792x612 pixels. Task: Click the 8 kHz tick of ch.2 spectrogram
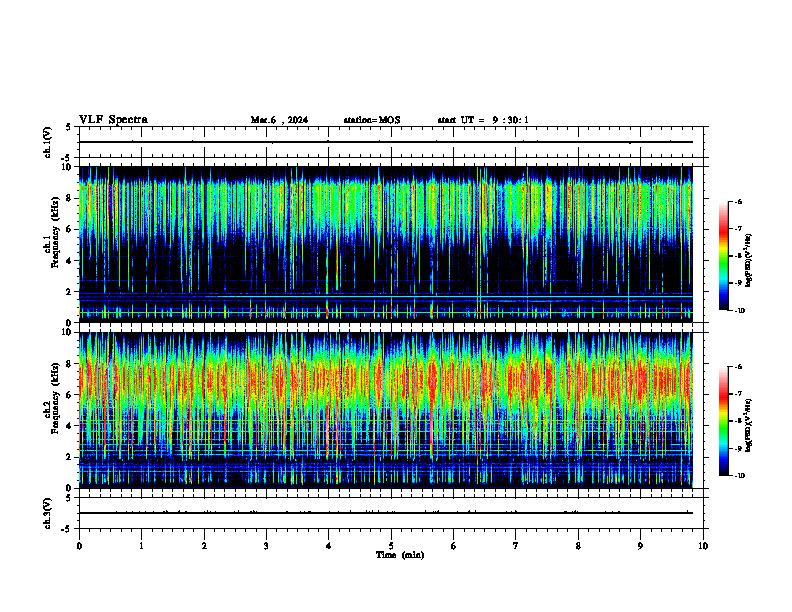click(x=69, y=364)
